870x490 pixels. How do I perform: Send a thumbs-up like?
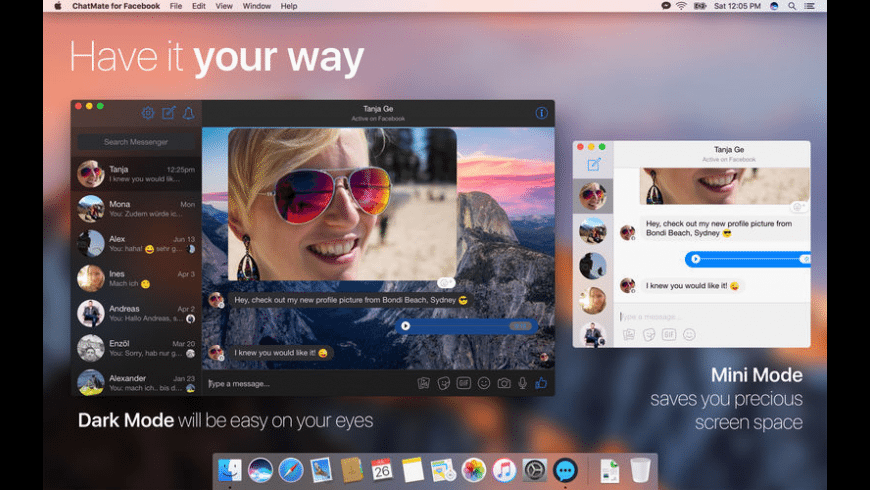click(541, 383)
